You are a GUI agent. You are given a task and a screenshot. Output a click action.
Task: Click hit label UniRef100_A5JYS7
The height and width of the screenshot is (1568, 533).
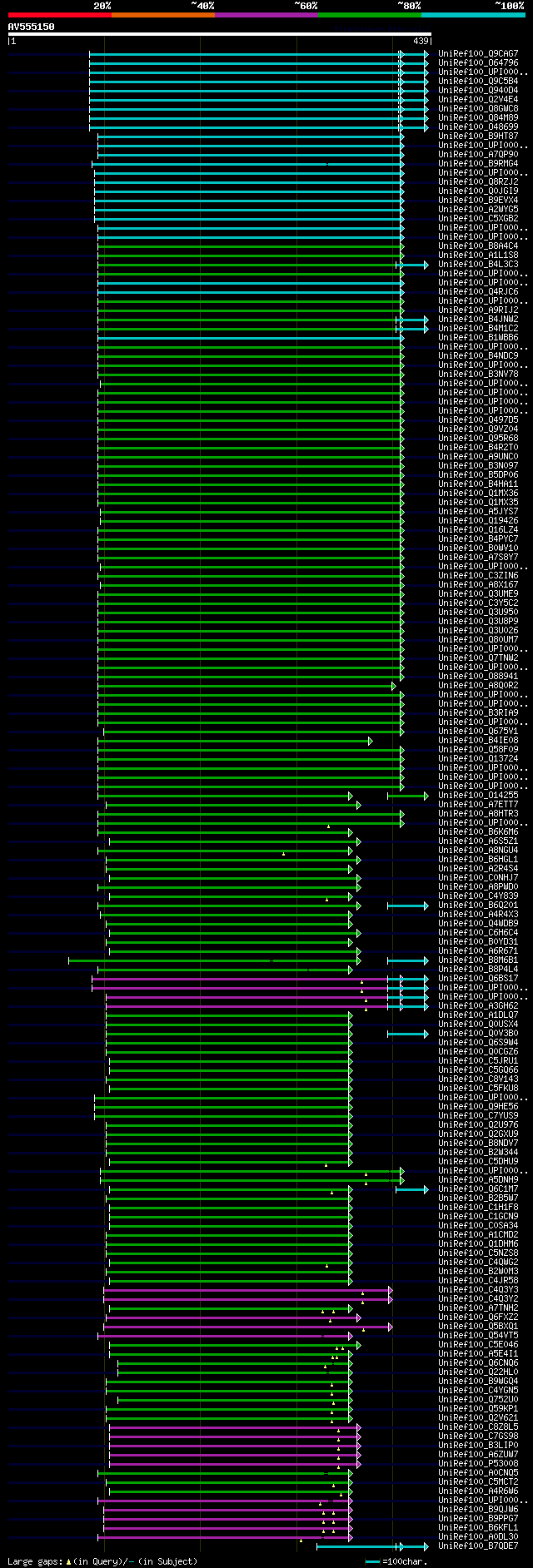pos(478,512)
